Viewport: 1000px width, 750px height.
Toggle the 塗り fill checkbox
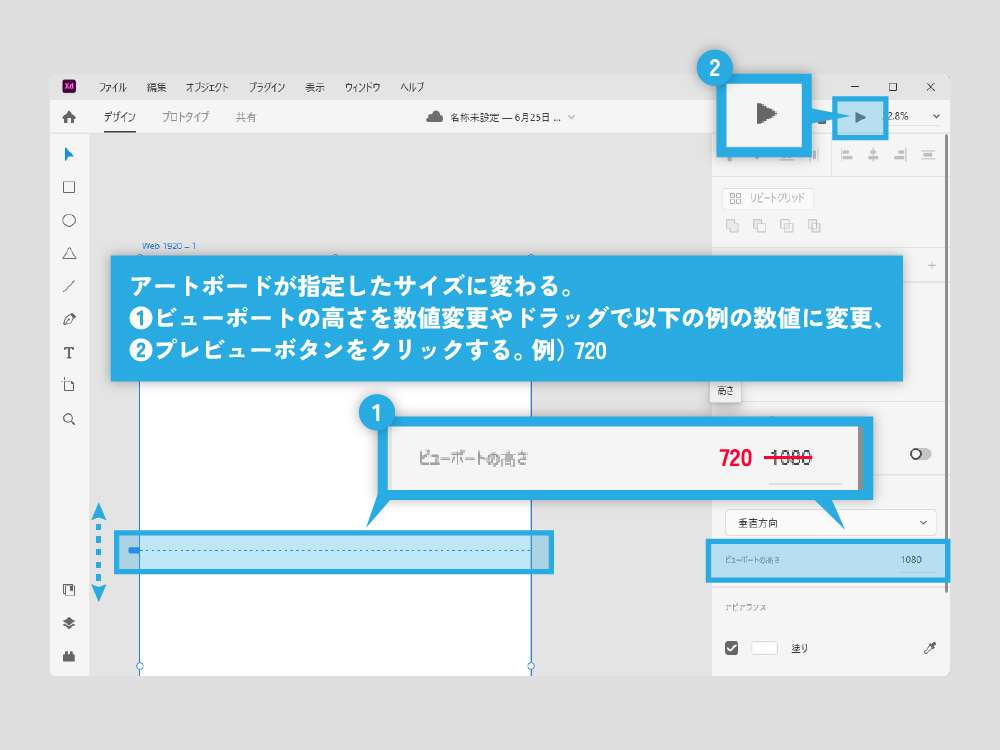732,648
